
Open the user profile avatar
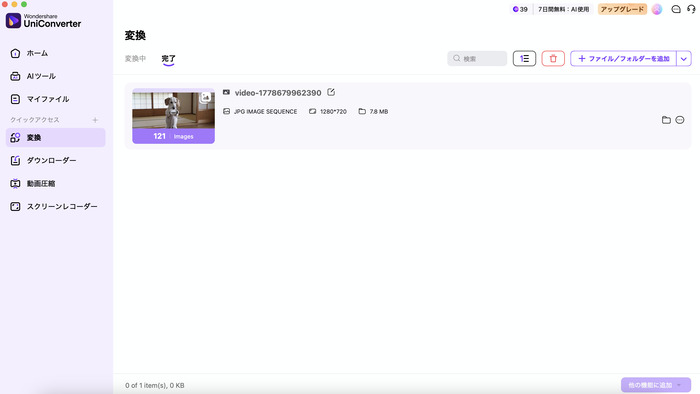(x=657, y=9)
